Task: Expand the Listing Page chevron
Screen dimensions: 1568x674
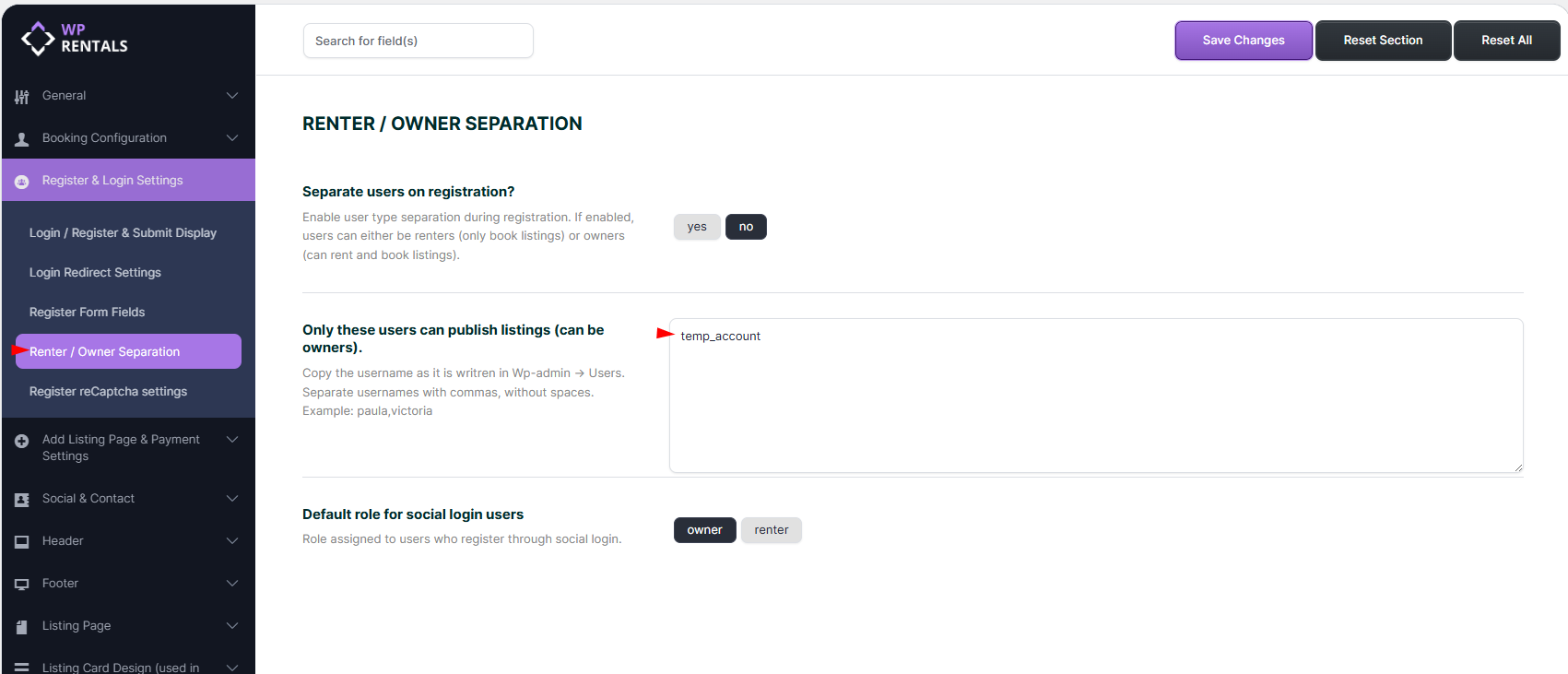Action: [232, 626]
